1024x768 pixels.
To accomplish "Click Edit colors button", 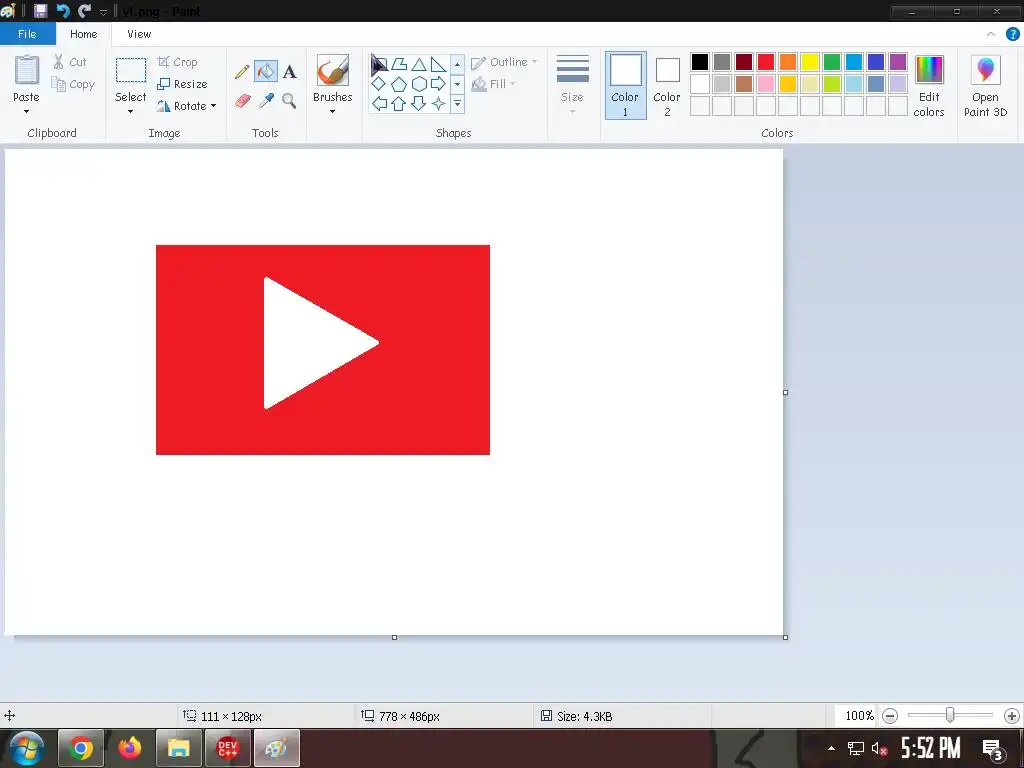I will pyautogui.click(x=929, y=86).
